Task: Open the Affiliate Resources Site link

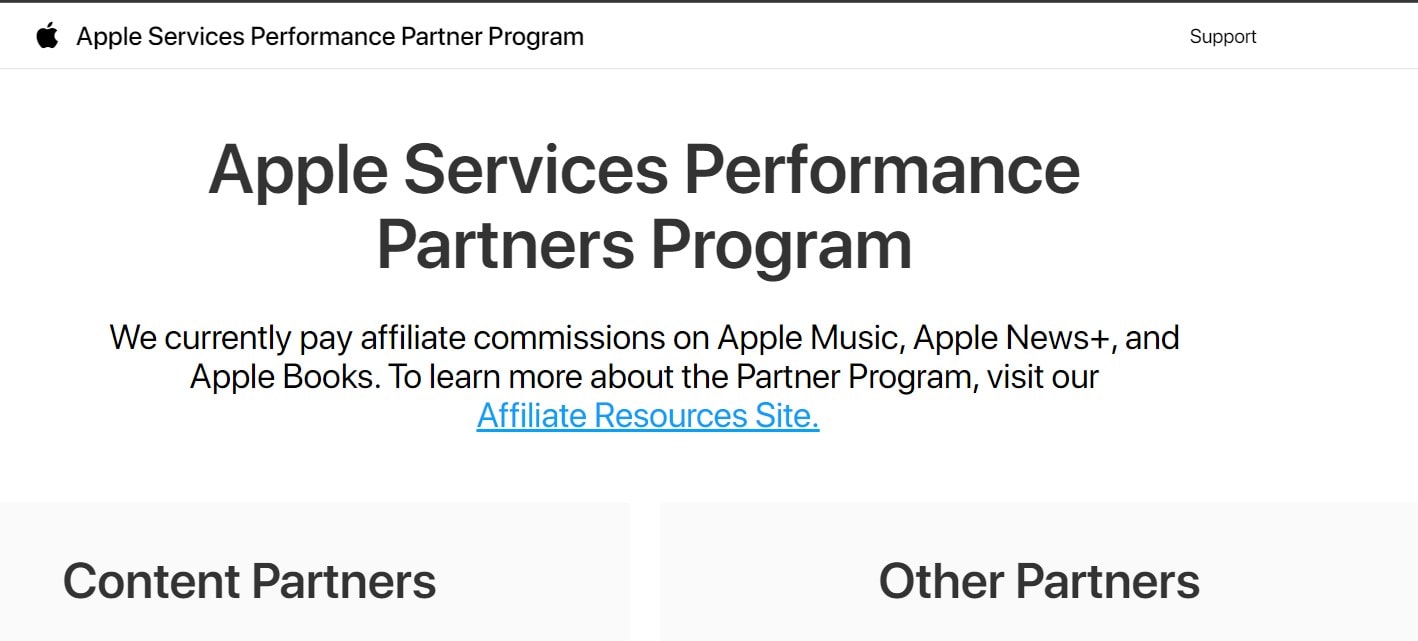Action: click(x=648, y=415)
